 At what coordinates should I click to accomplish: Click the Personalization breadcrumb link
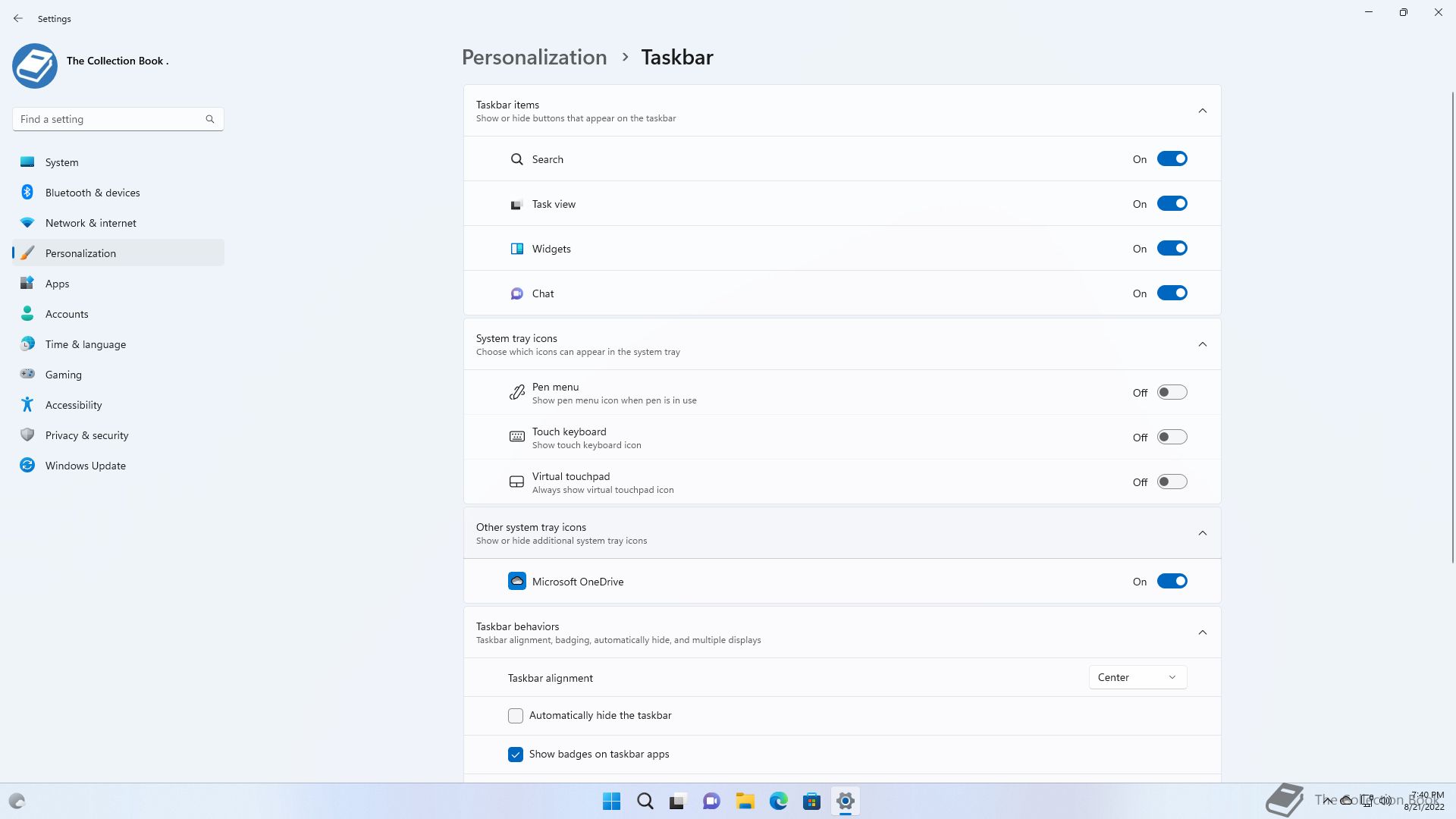[535, 58]
